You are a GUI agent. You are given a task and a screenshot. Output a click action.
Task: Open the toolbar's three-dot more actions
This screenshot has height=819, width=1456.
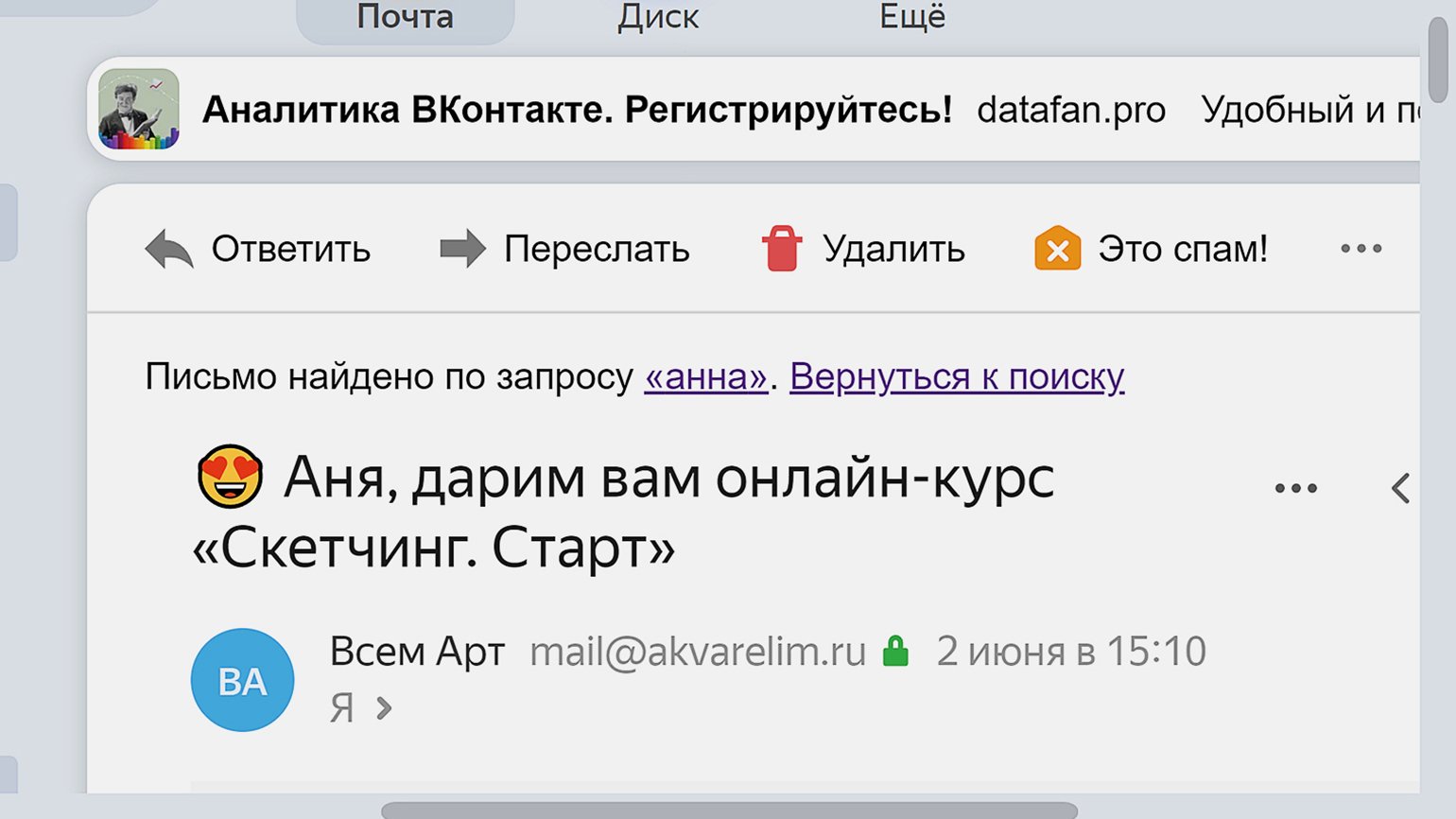(1361, 249)
